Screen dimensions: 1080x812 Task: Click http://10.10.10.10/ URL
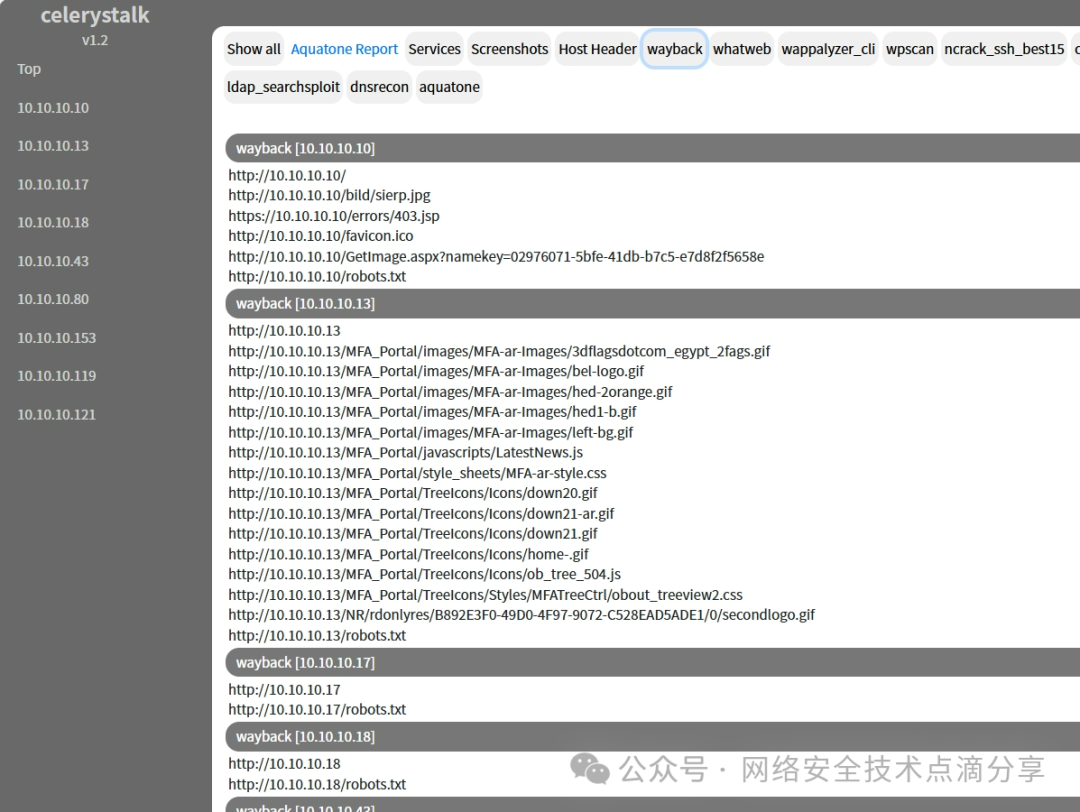pyautogui.click(x=287, y=176)
